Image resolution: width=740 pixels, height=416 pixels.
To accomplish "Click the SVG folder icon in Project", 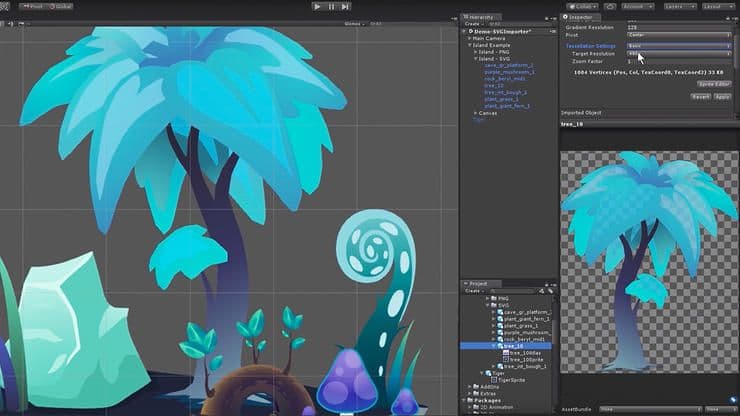I will click(494, 306).
